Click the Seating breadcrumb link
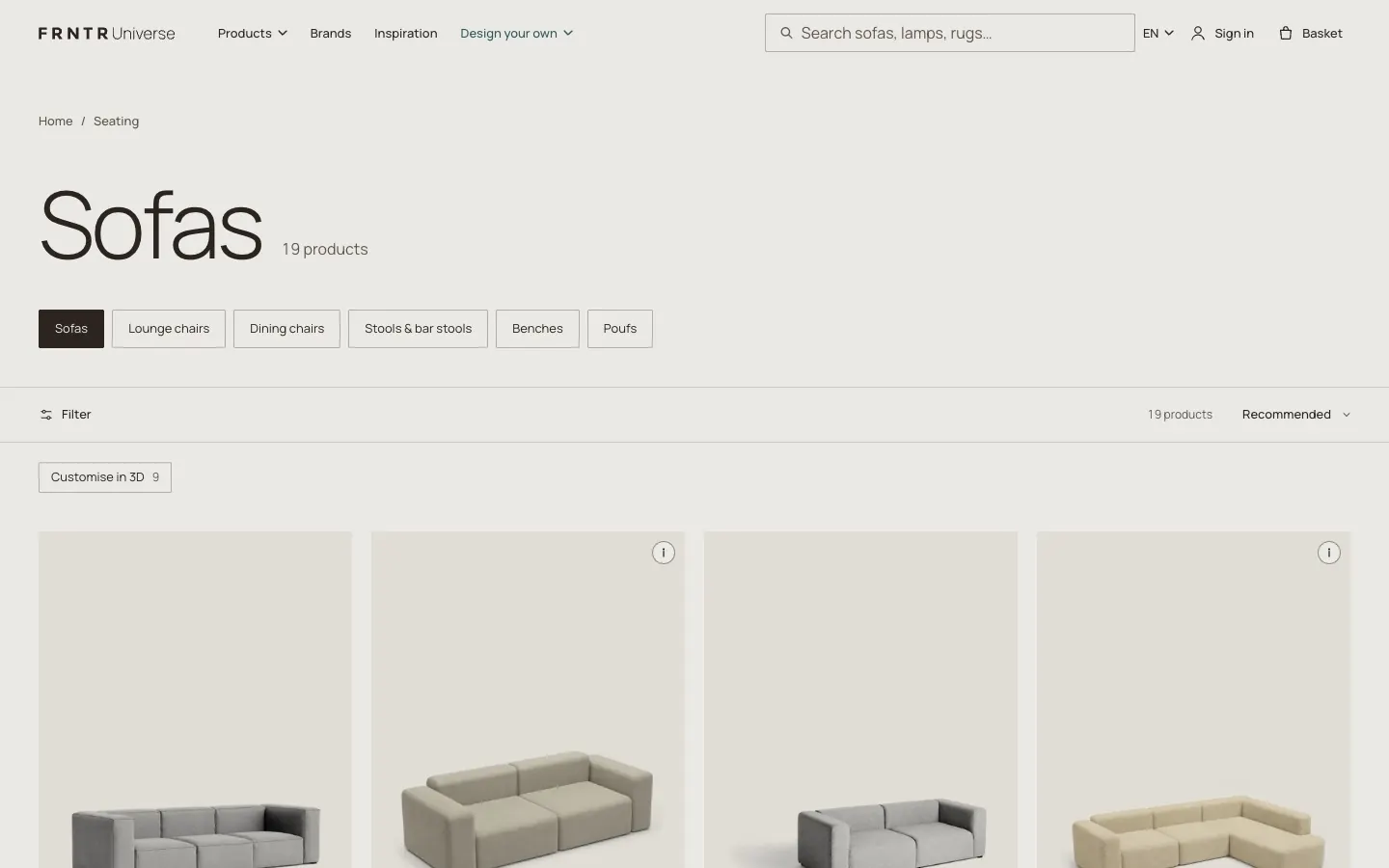Image resolution: width=1389 pixels, height=868 pixels. click(x=116, y=122)
